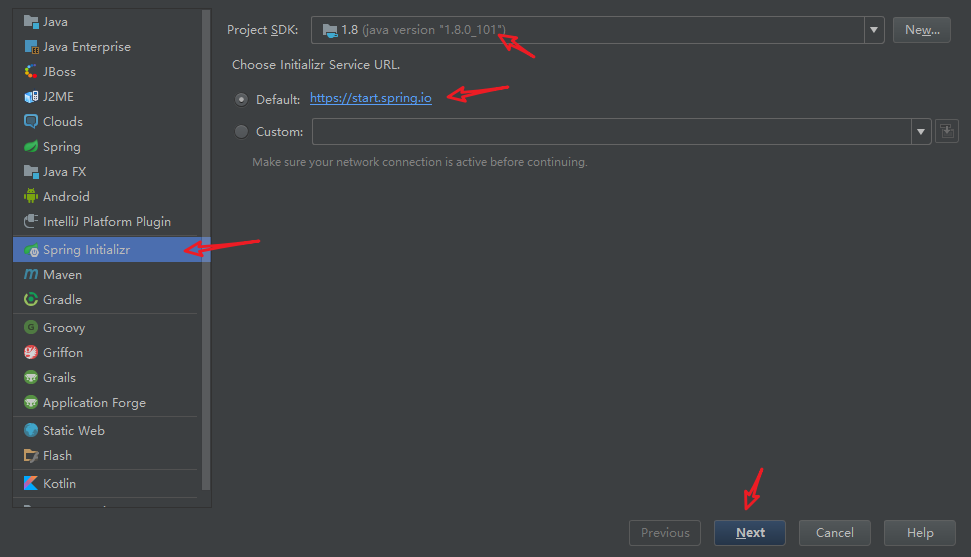971x557 pixels.
Task: Click the Next button
Action: tap(749, 533)
